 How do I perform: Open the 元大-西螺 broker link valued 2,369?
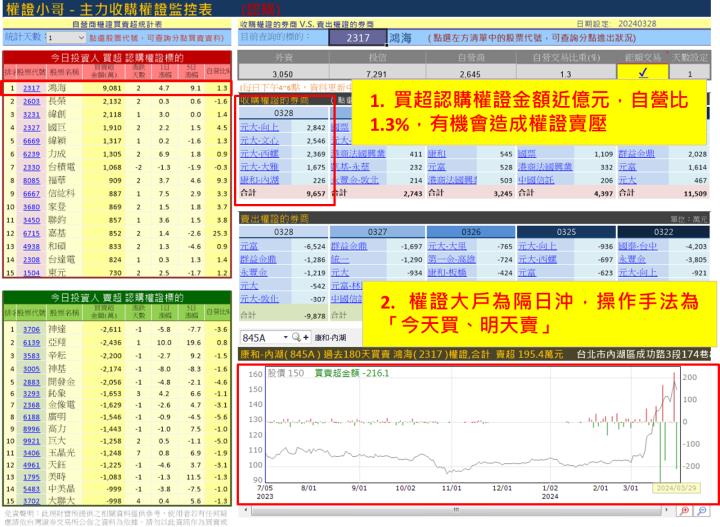259,154
